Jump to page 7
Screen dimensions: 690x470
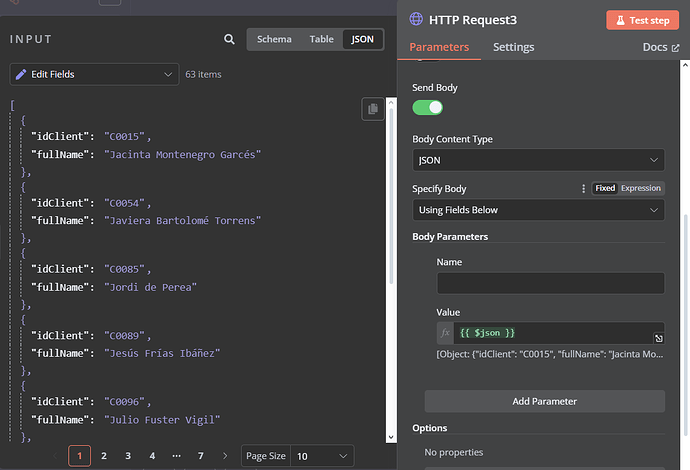click(201, 456)
